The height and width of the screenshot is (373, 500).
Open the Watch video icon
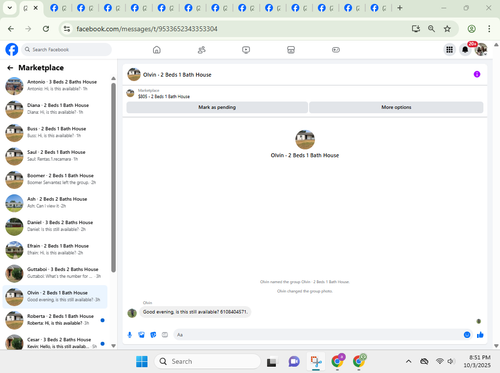[x=246, y=50]
